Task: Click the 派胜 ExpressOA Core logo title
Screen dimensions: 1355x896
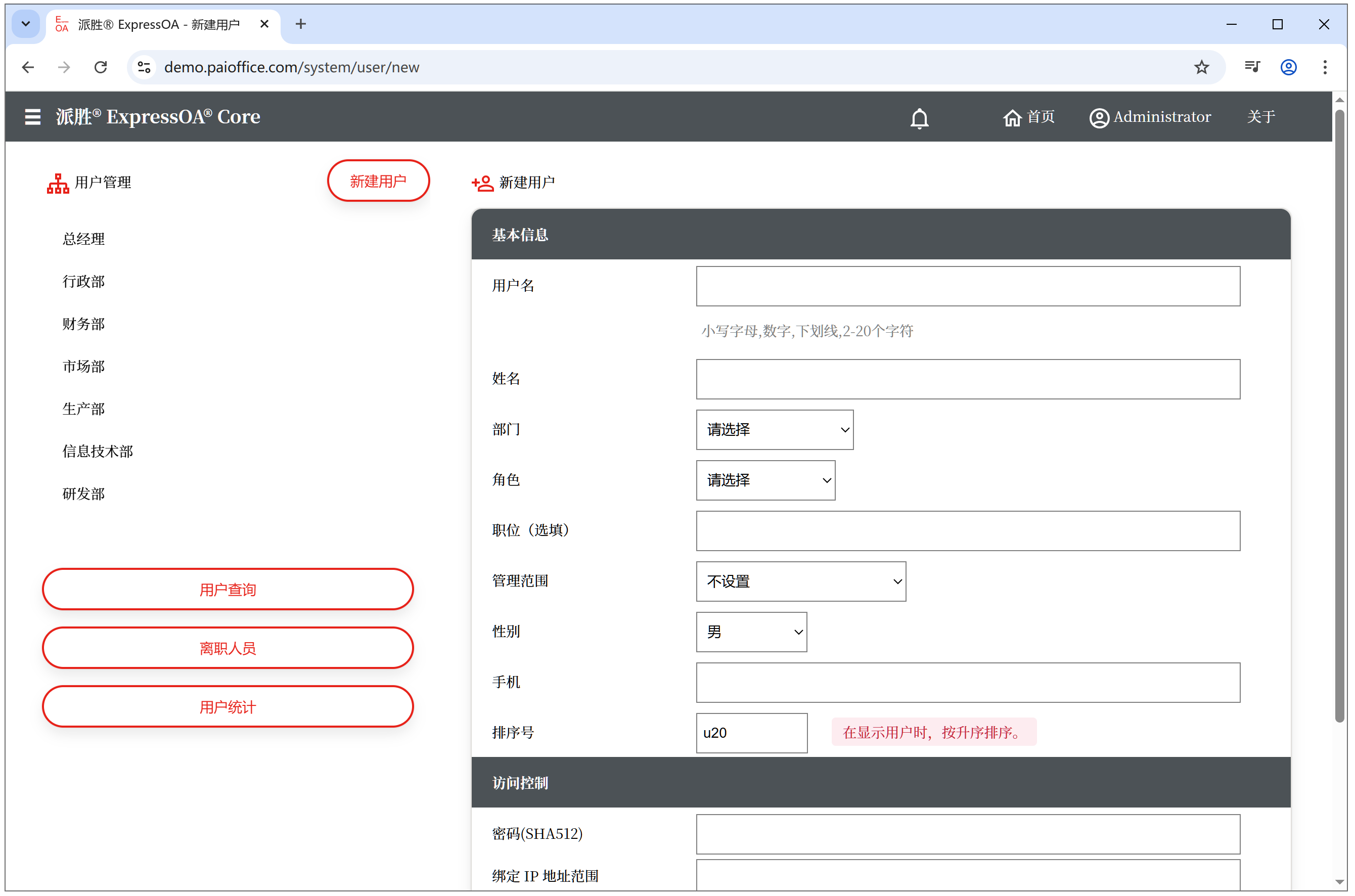Action: point(158,117)
